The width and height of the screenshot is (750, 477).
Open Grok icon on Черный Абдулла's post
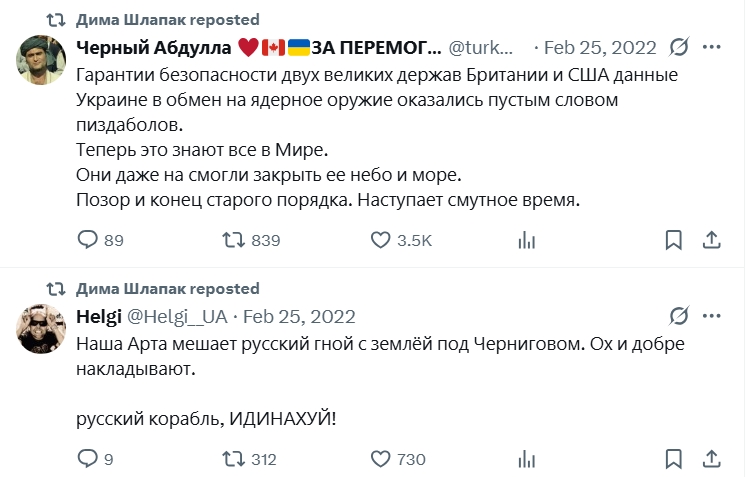(x=679, y=47)
